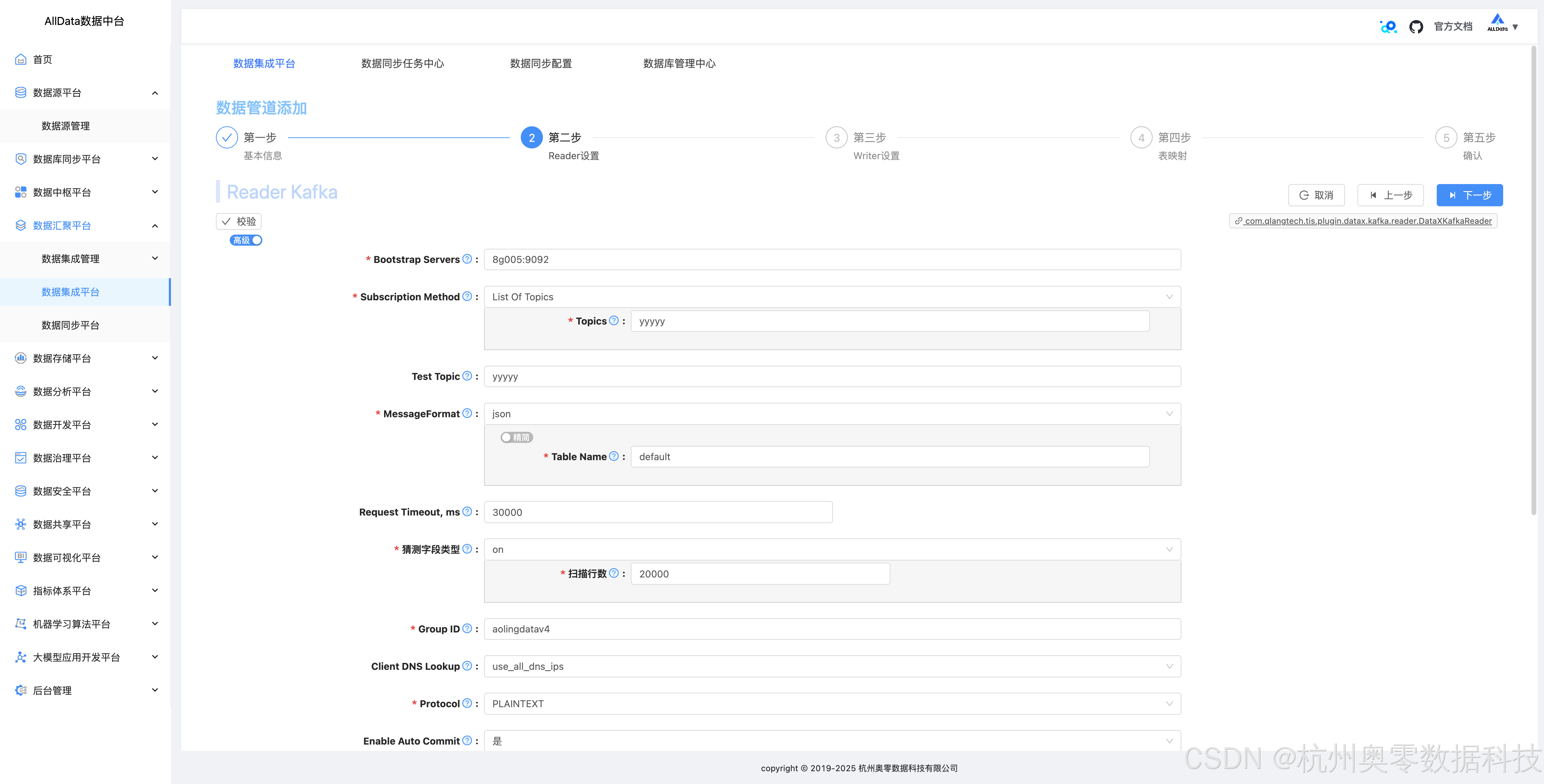Screen dimensions: 1544x784
Task: Switch to the 数据同步任务中心 tab
Action: [x=402, y=64]
